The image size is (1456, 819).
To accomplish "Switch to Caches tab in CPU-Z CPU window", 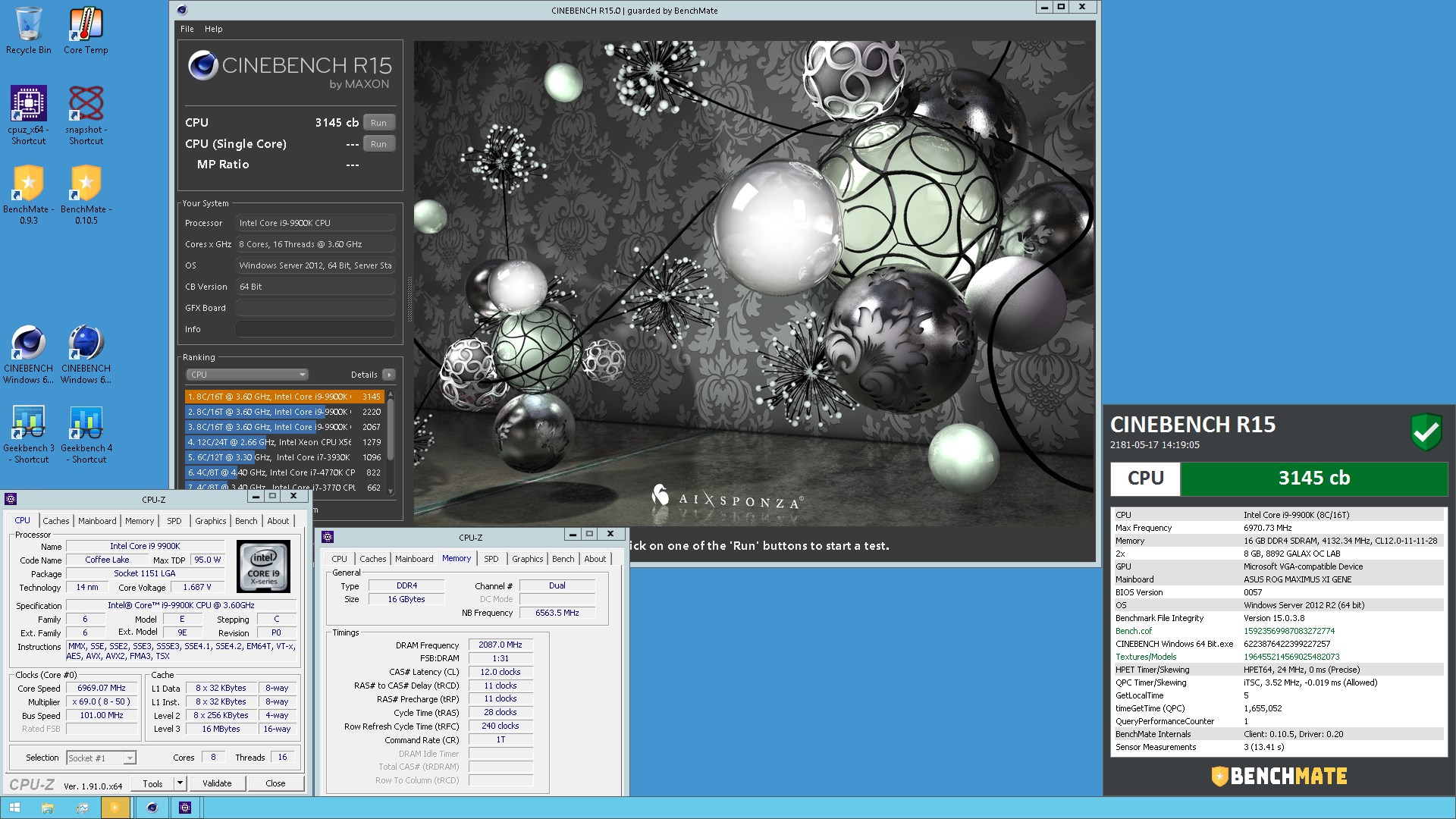I will pos(55,521).
